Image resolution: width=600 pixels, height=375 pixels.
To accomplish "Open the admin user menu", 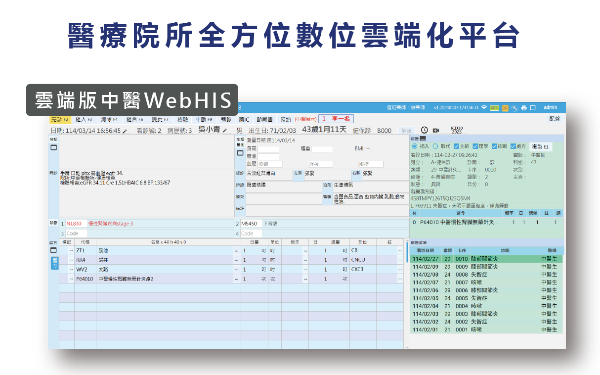I will coord(550,108).
